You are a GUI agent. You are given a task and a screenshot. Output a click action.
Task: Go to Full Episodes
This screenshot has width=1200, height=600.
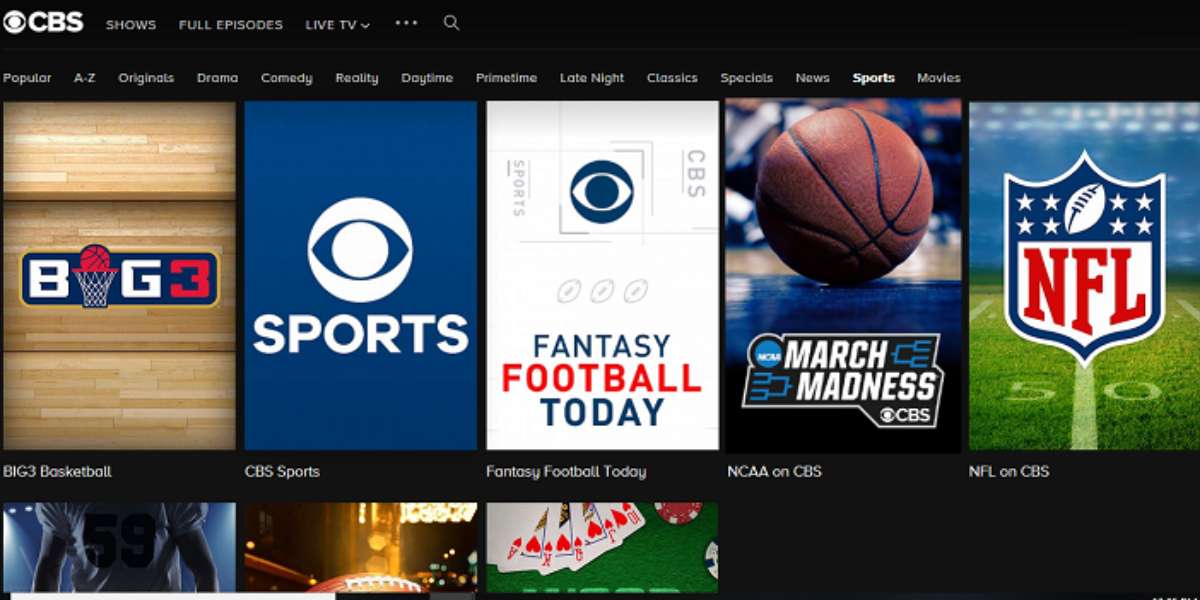tap(230, 25)
